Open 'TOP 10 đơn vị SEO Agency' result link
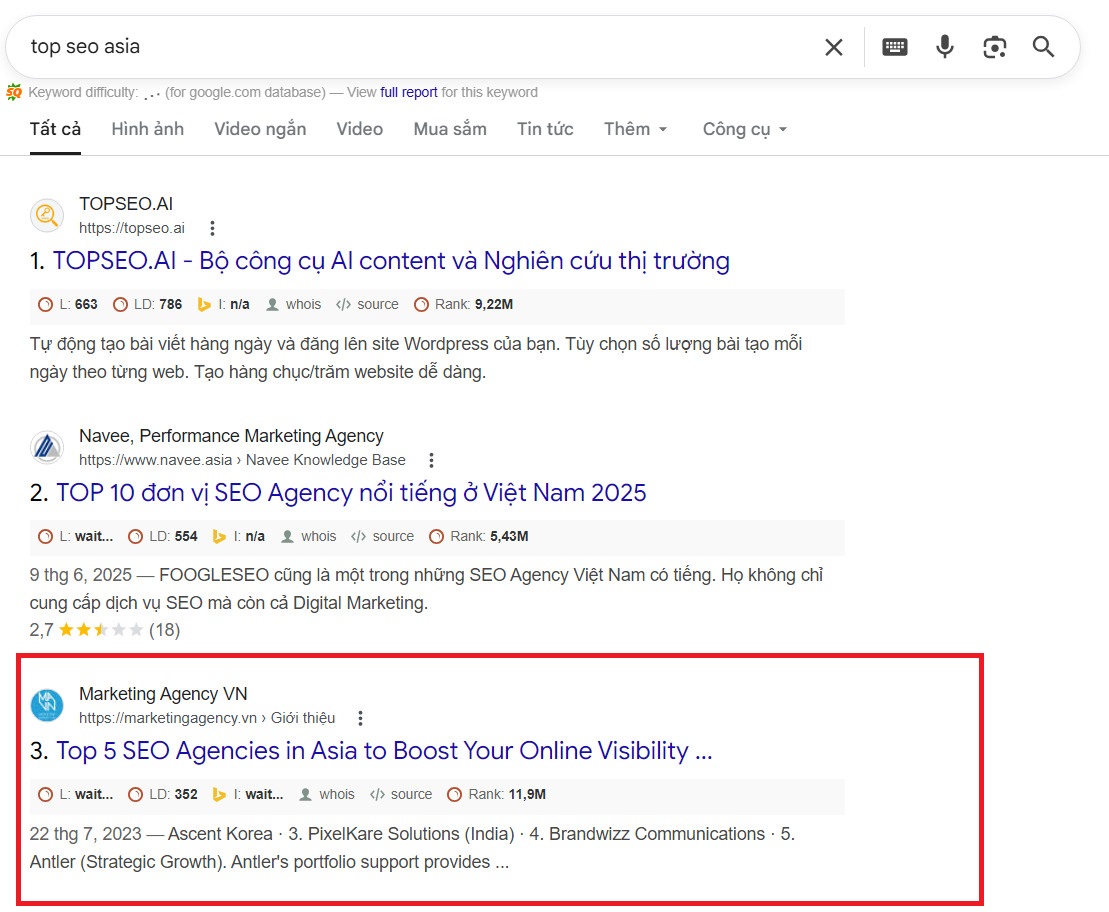This screenshot has width=1109, height=912. pyautogui.click(x=351, y=492)
